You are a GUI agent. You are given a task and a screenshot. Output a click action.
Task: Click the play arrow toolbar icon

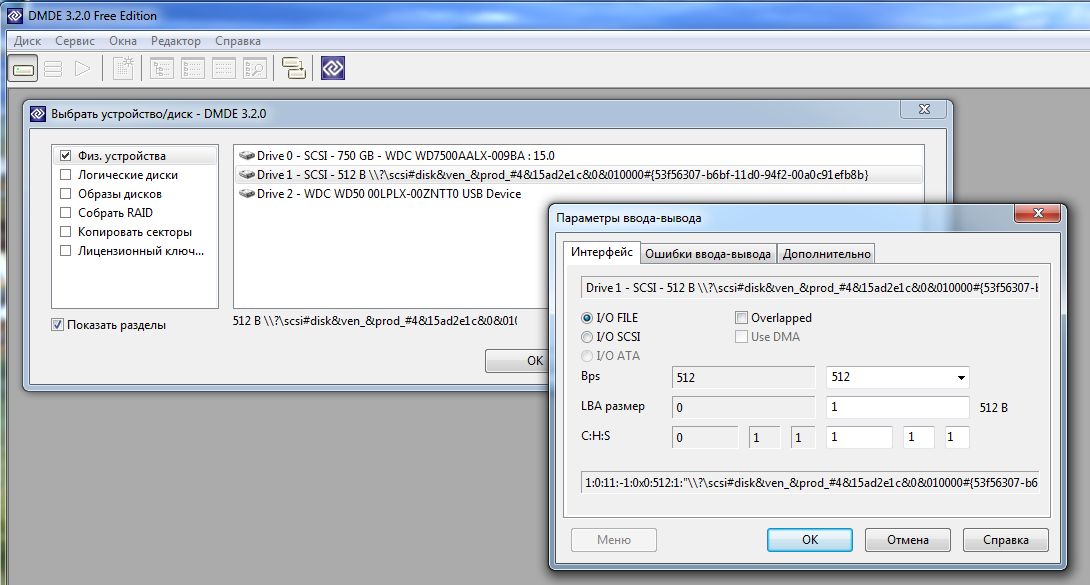click(x=83, y=68)
